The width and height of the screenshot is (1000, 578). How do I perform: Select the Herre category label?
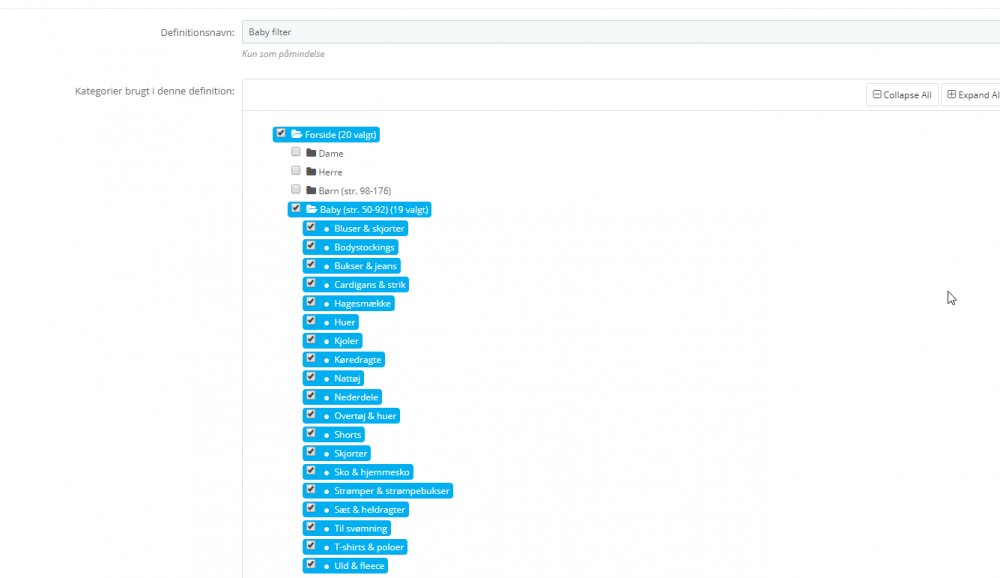[x=330, y=172]
